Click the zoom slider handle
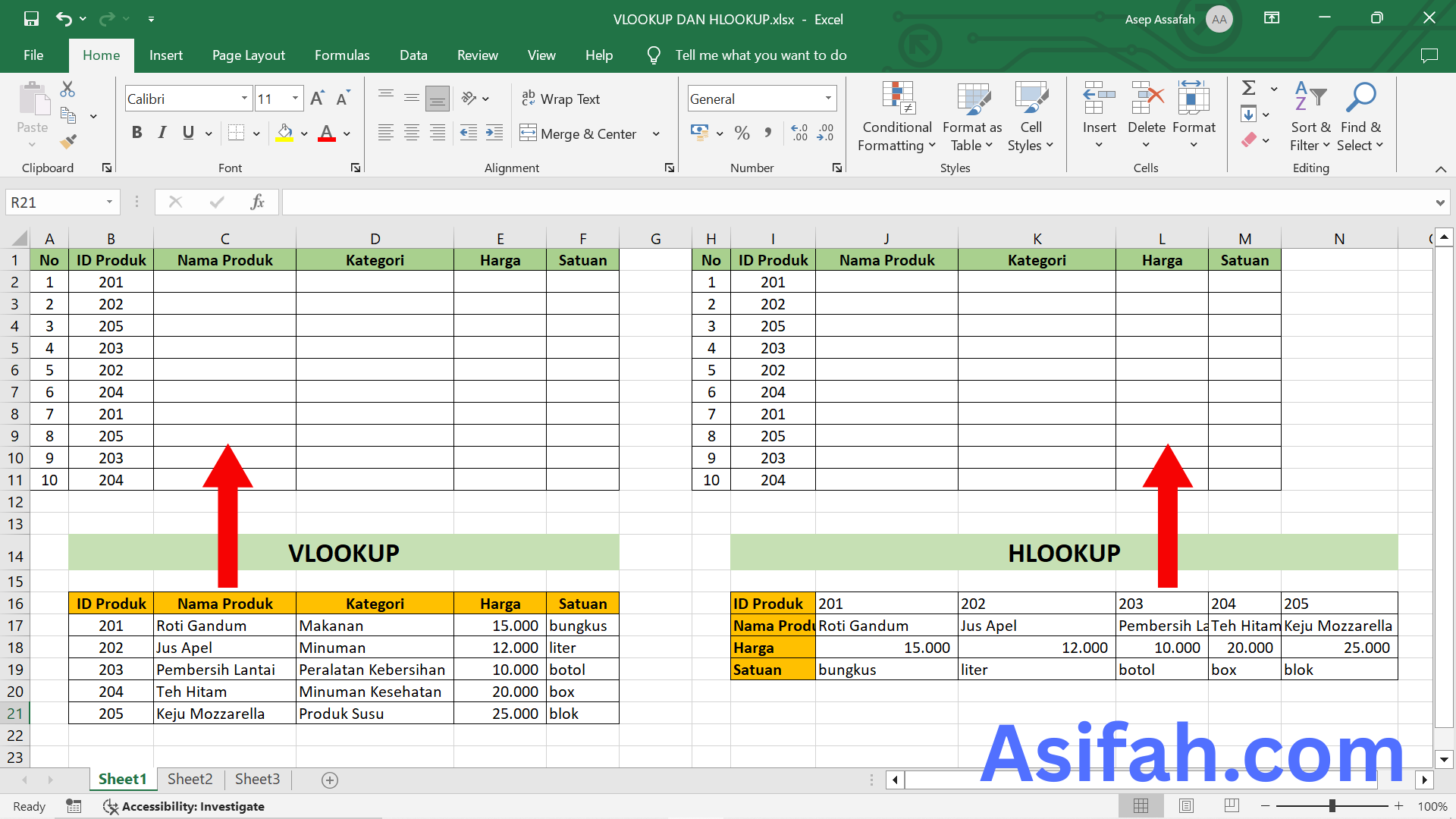This screenshot has width=1456, height=819. [1332, 806]
